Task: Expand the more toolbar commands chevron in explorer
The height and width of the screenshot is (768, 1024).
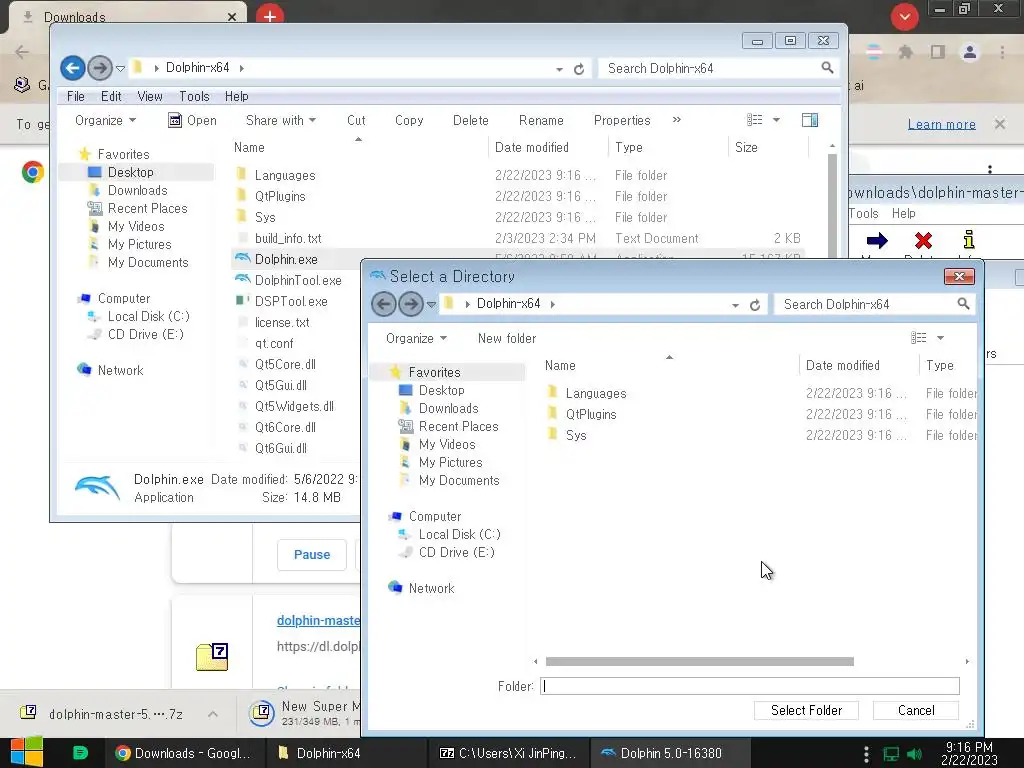Action: (677, 120)
